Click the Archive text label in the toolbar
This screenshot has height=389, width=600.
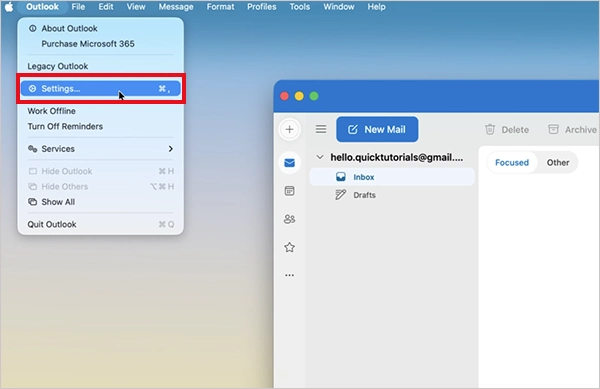tap(580, 130)
